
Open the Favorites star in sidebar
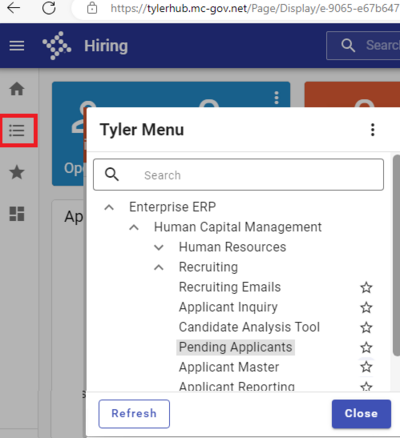17,172
